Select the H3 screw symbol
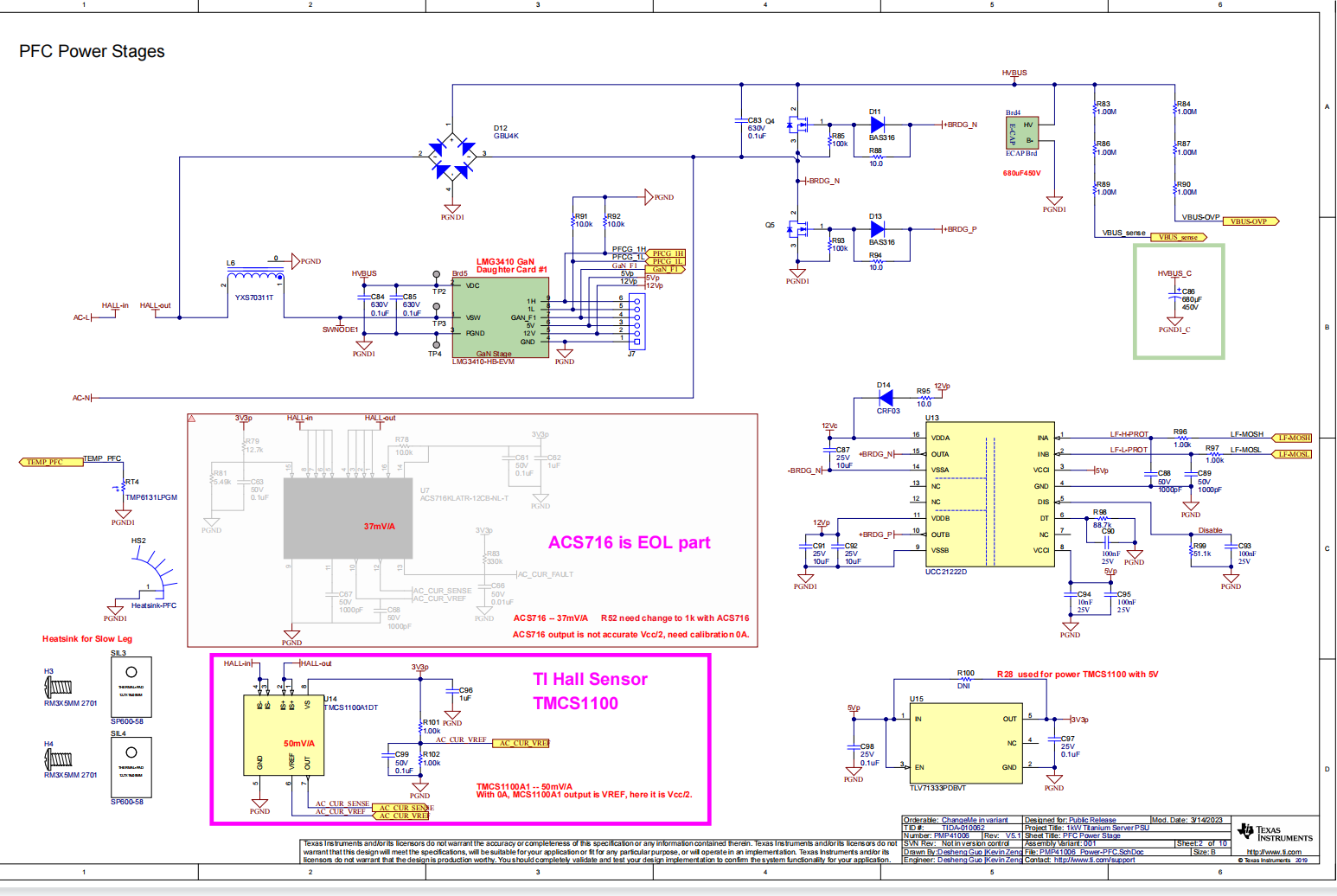Image resolution: width=1337 pixels, height=896 pixels. (58, 688)
